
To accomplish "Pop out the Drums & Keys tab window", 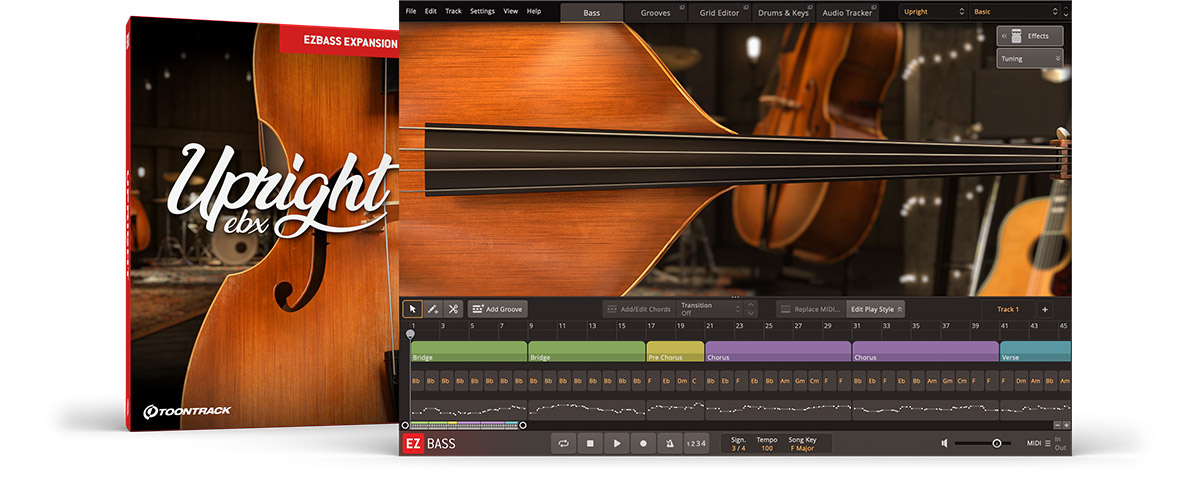I will 812,6.
